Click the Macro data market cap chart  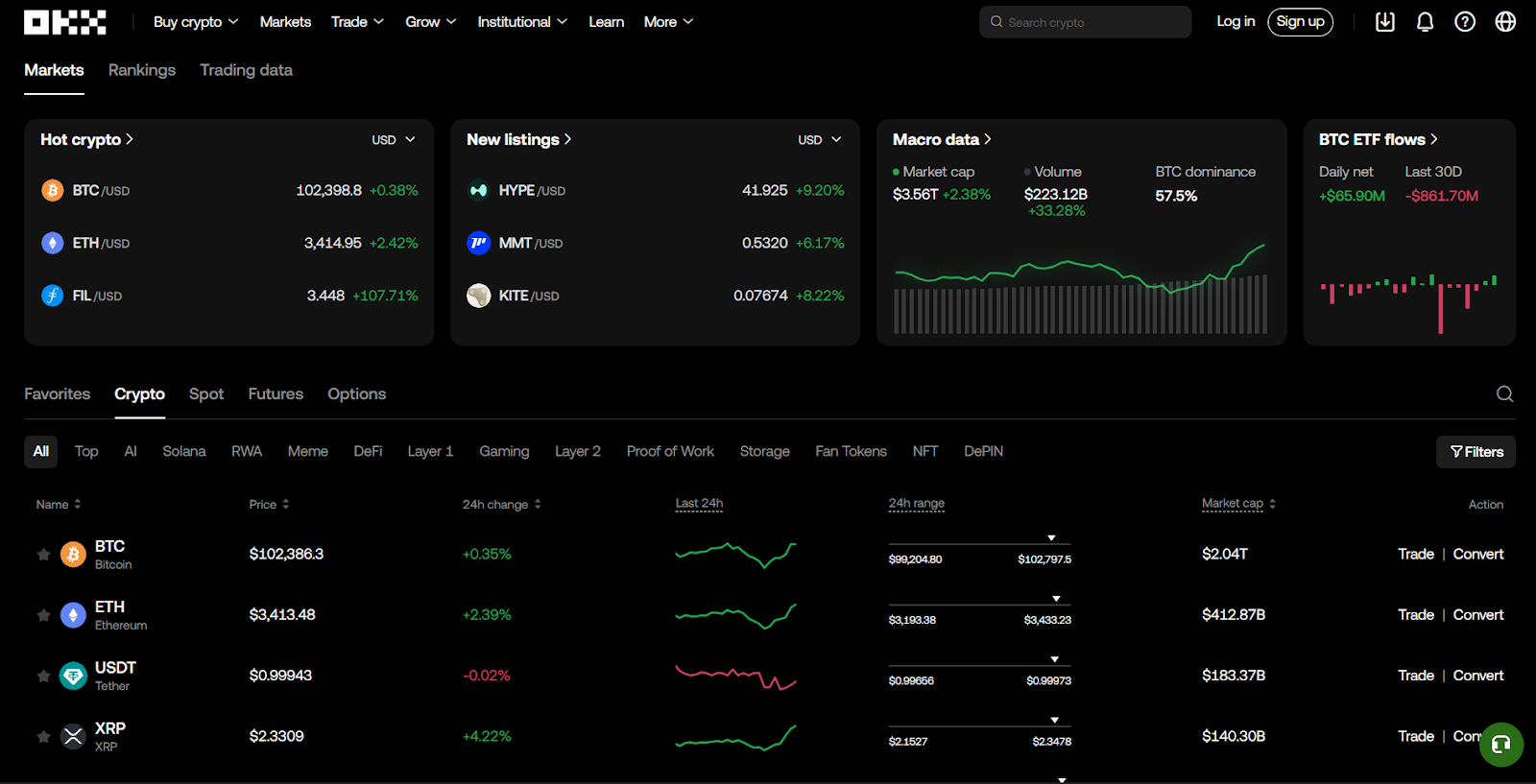[1081, 288]
